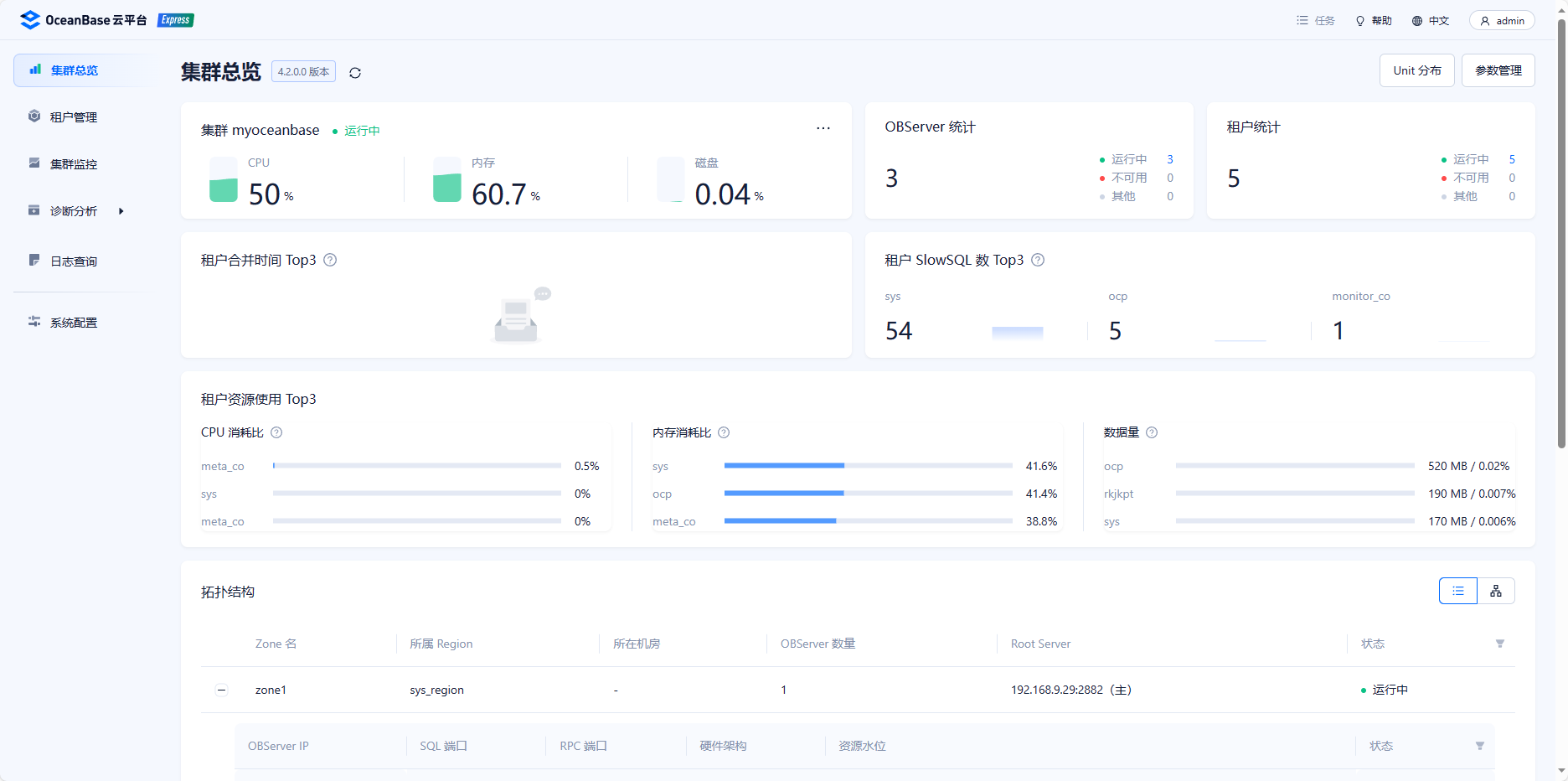The width and height of the screenshot is (1568, 781).
Task: Click ocp SlowSQL count 5
Action: [1115, 331]
